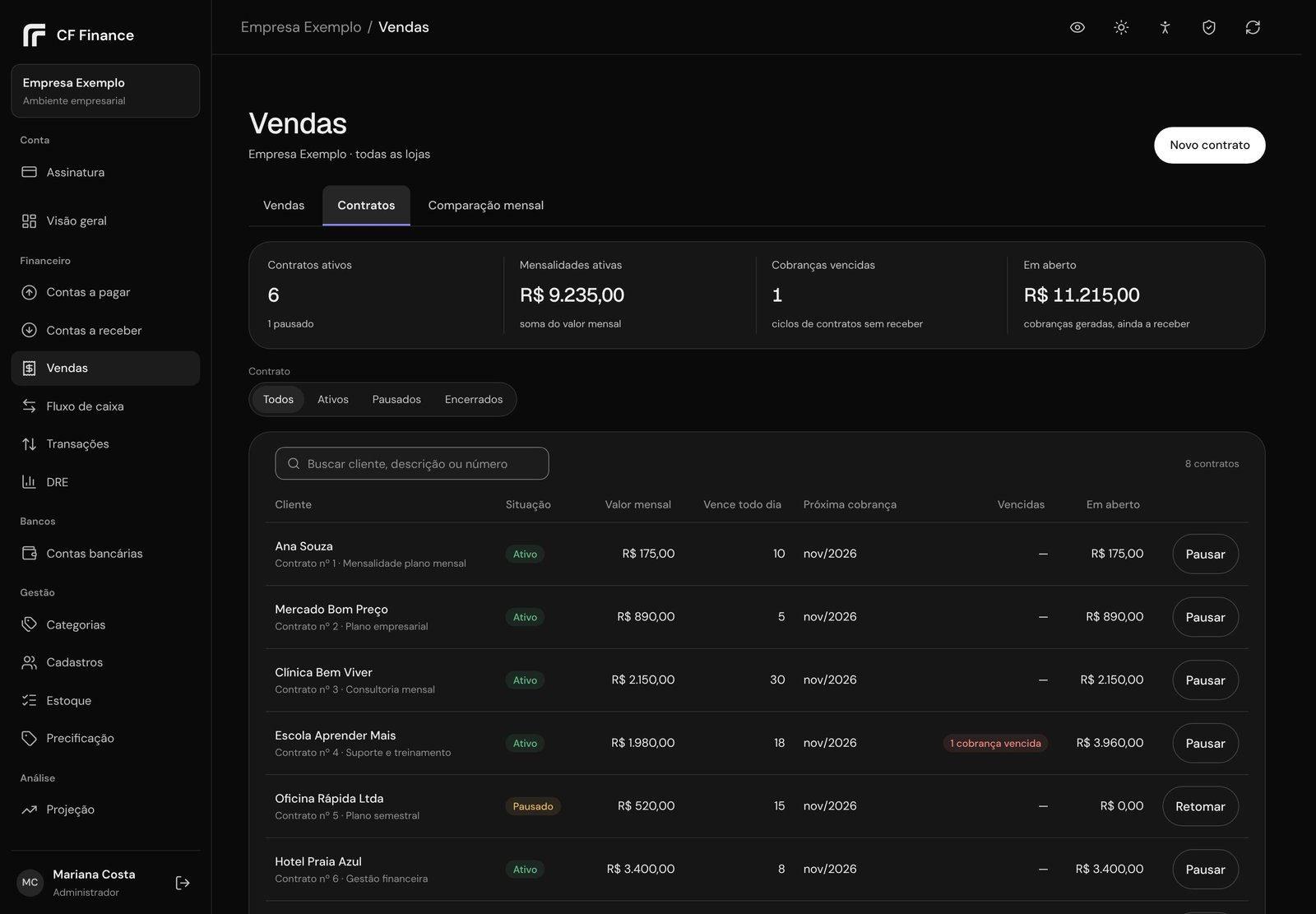Image resolution: width=1316 pixels, height=914 pixels.
Task: Open DRE bar chart icon
Action: point(29,482)
